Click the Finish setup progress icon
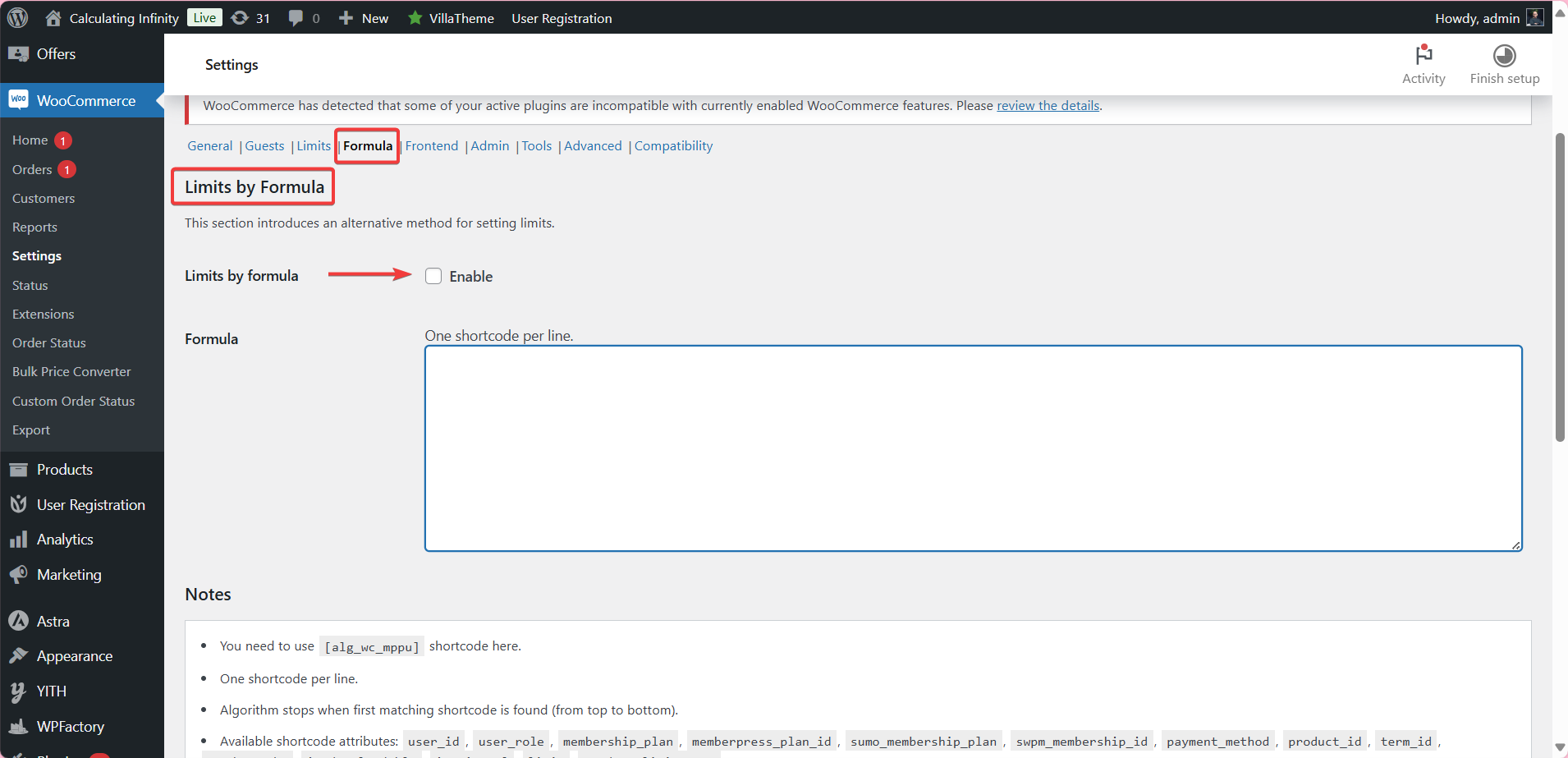Viewport: 1568px width, 758px height. click(1505, 55)
